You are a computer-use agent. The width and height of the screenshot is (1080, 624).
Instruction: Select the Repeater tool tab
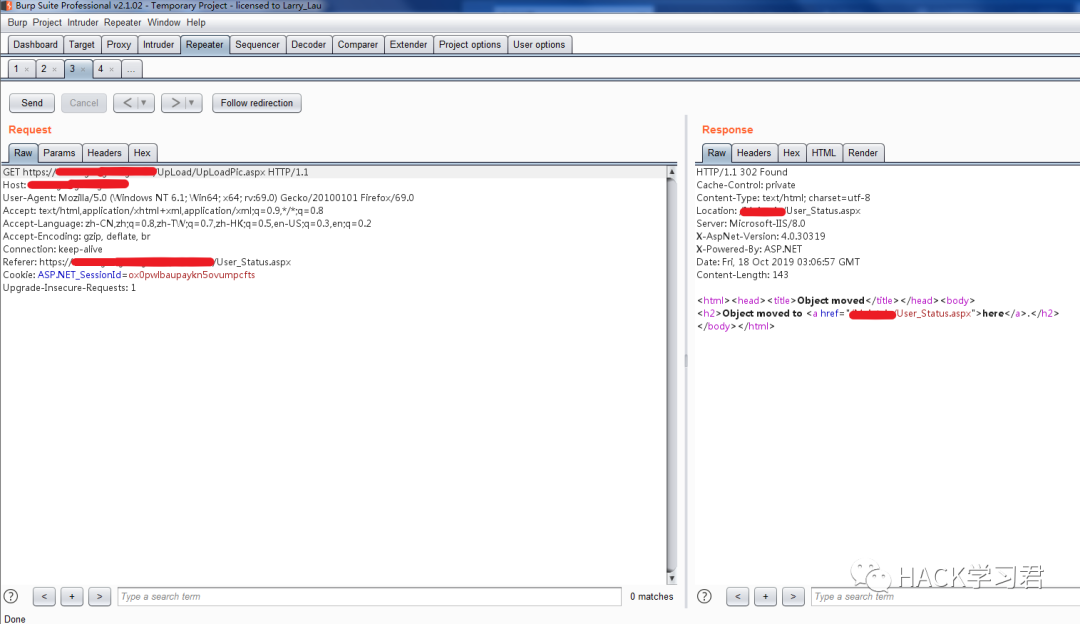[205, 45]
